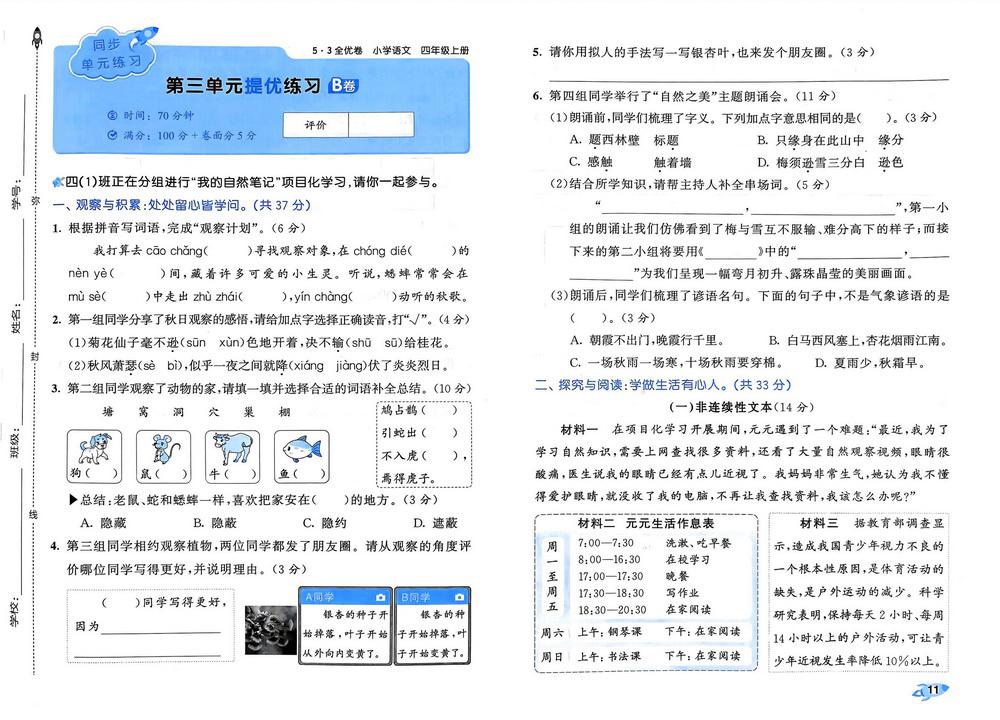The height and width of the screenshot is (720, 1000).
Task: Click the B卷 badge in the title
Action: pyautogui.click(x=344, y=85)
